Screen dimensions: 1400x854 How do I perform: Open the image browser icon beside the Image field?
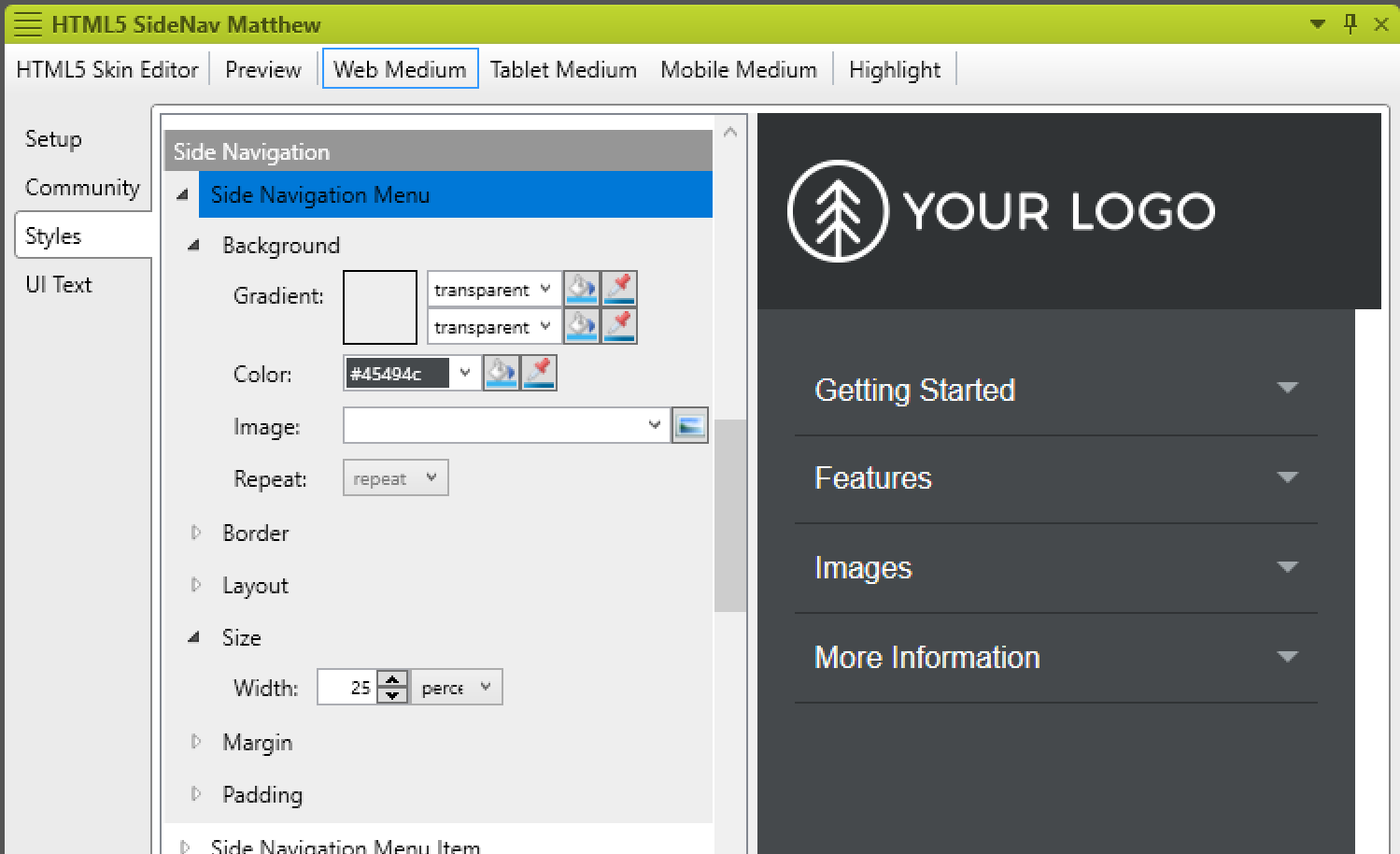click(690, 424)
